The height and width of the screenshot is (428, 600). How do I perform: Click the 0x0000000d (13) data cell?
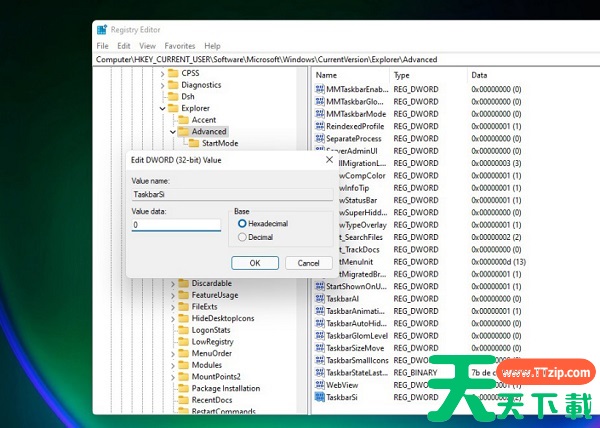[x=499, y=262]
